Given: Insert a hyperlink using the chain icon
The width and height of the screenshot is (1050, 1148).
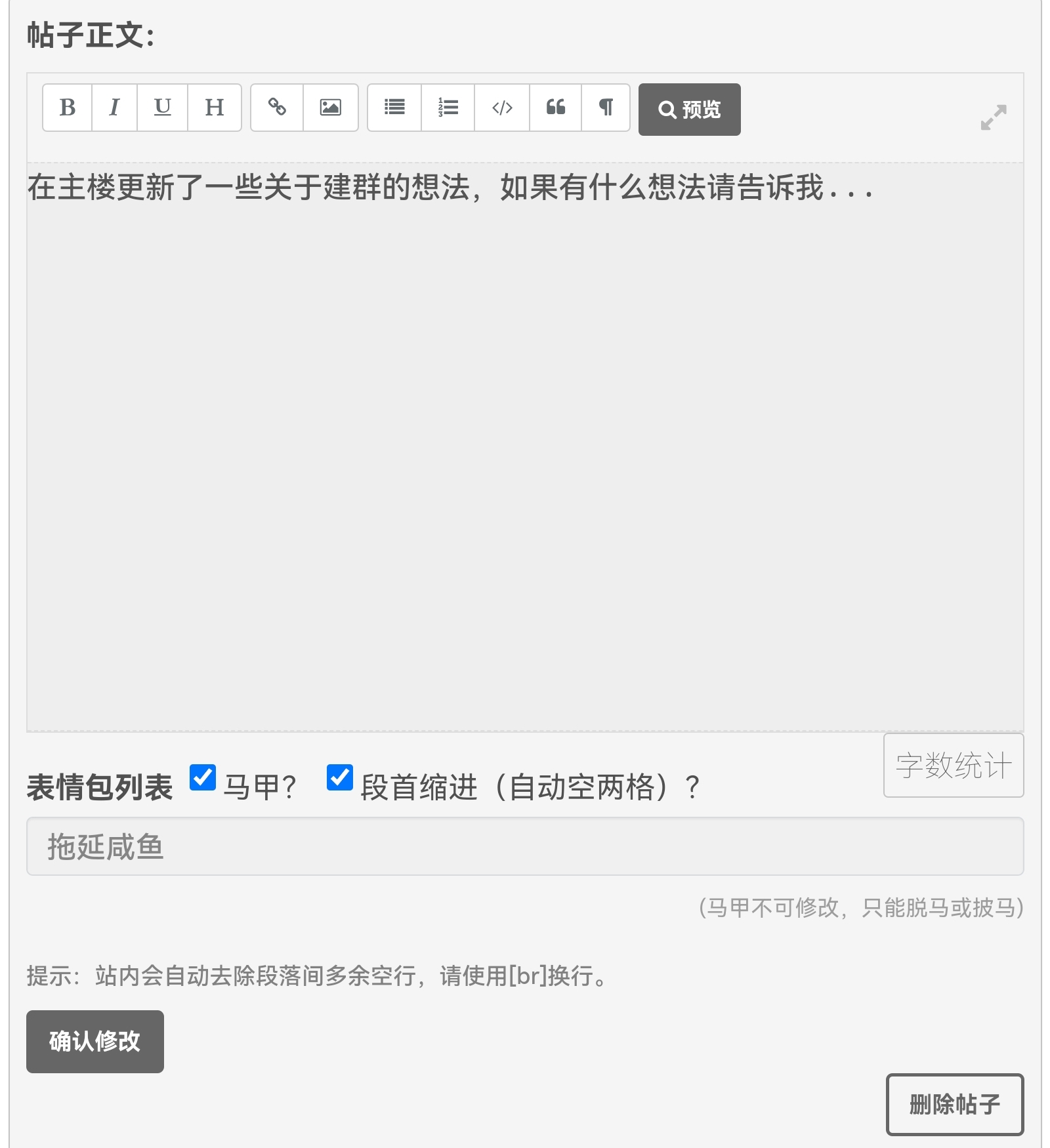Looking at the screenshot, I should coord(277,108).
